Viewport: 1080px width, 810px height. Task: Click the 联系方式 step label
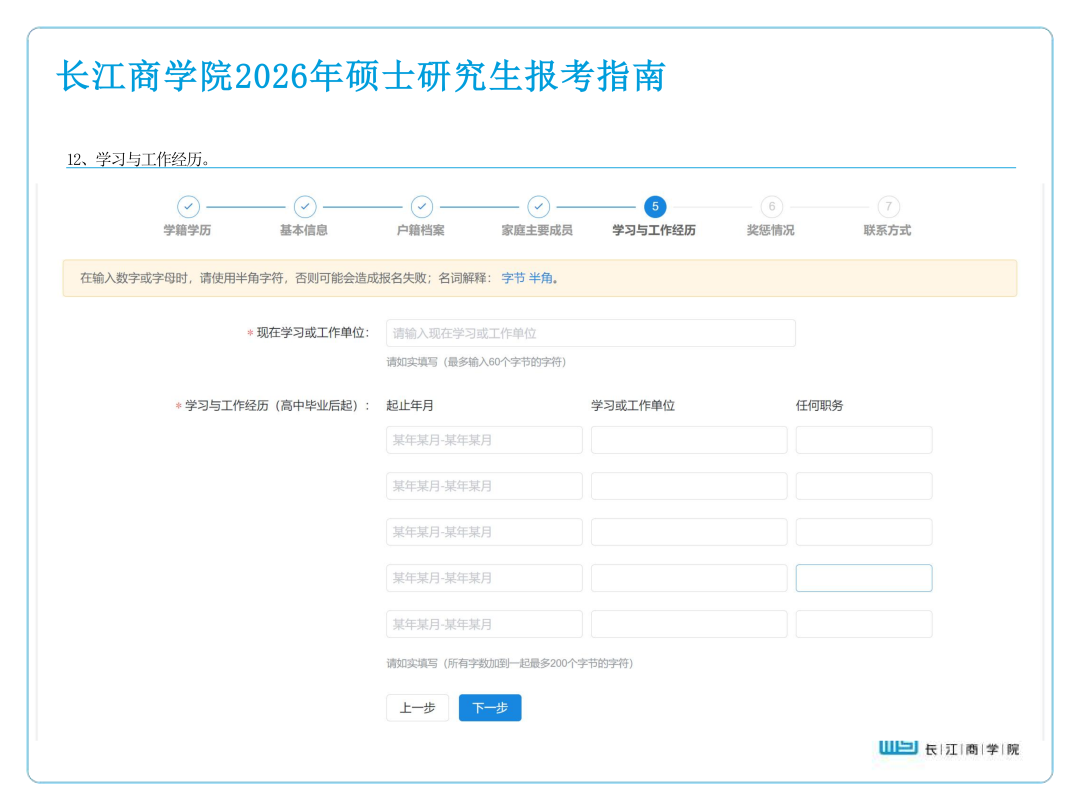coord(888,230)
